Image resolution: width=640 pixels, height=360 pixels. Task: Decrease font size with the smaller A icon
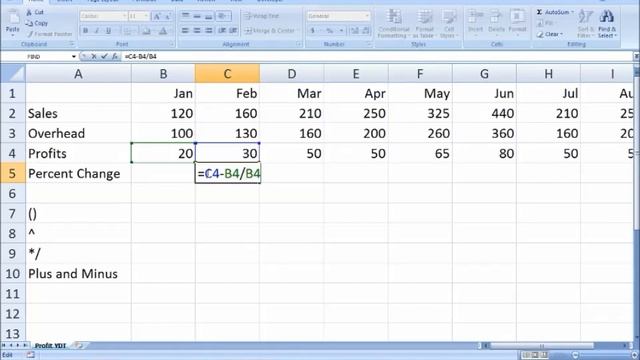pyautogui.click(x=167, y=16)
